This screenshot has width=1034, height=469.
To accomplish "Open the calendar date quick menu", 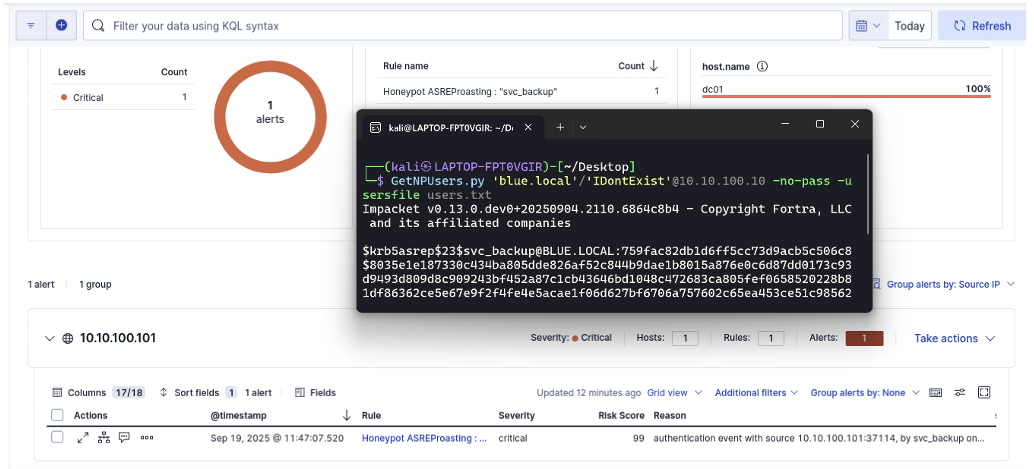I will [x=866, y=26].
